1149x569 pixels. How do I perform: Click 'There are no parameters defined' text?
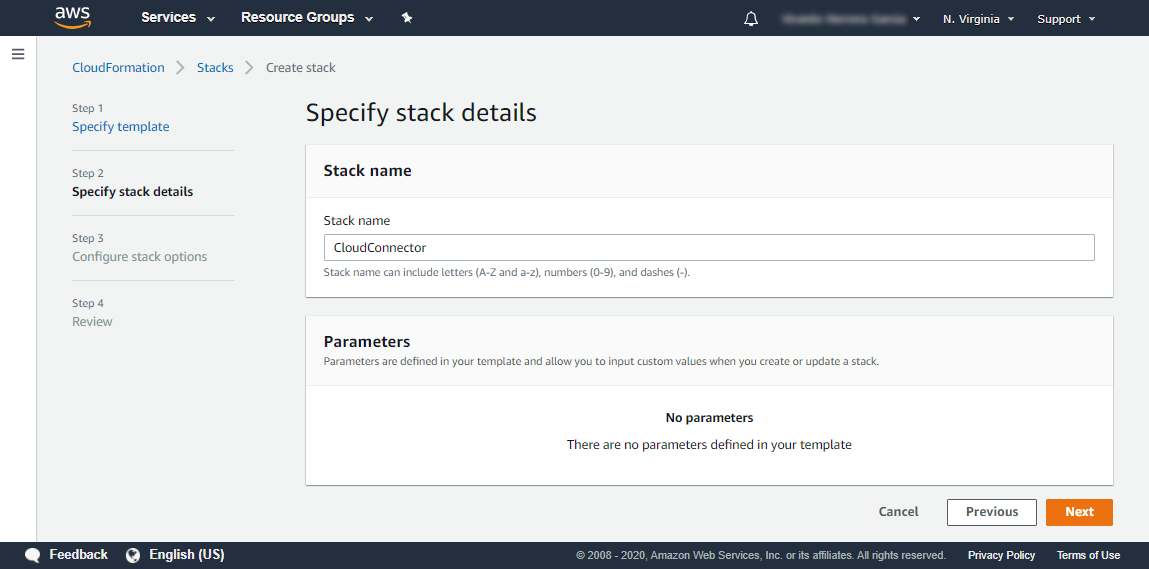coord(709,444)
